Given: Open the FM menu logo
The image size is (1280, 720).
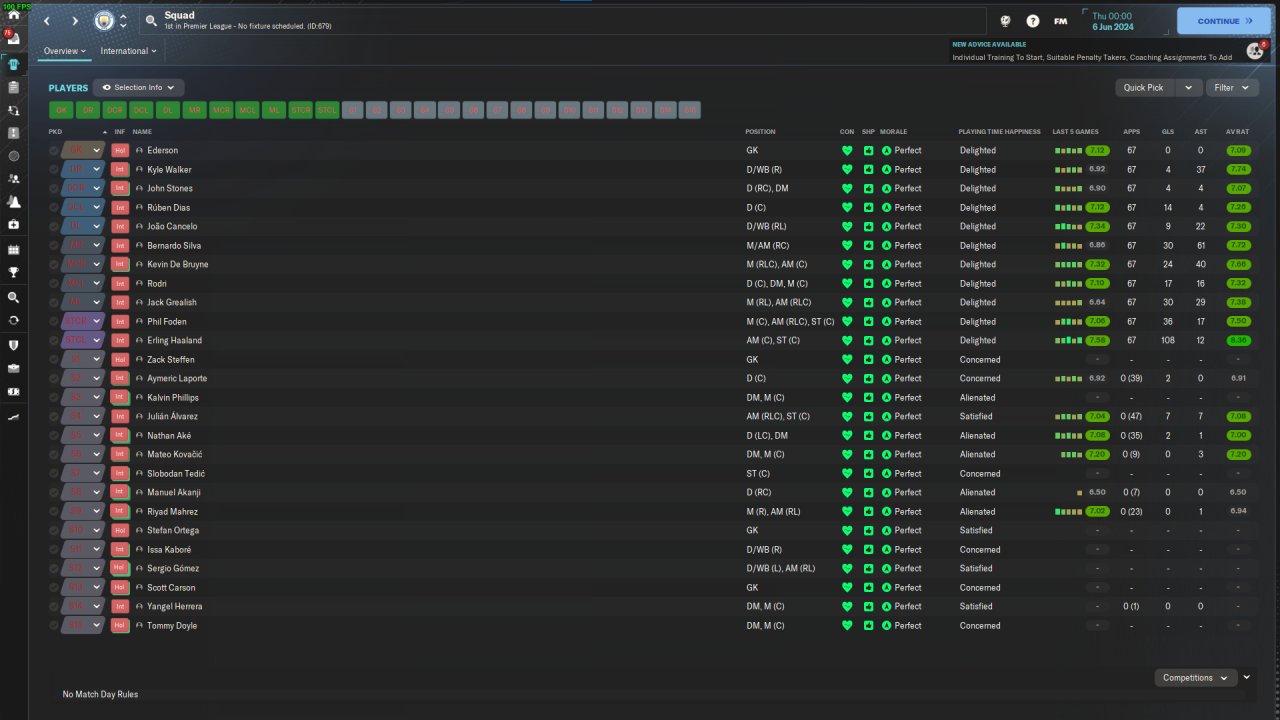Looking at the screenshot, I should [x=1060, y=21].
